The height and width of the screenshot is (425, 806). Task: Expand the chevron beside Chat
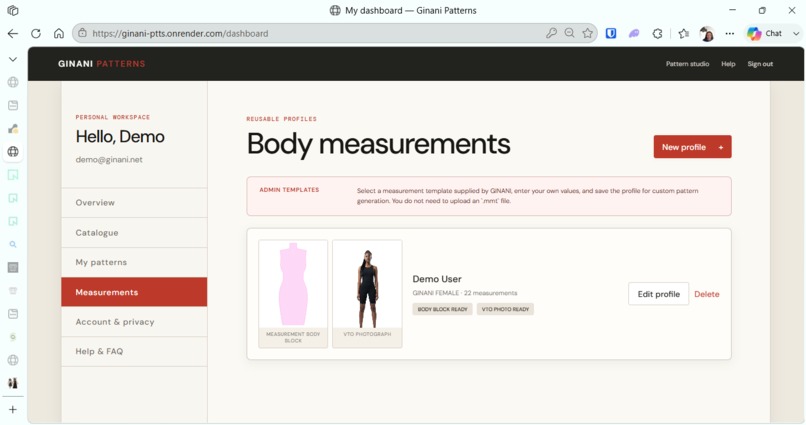[796, 33]
